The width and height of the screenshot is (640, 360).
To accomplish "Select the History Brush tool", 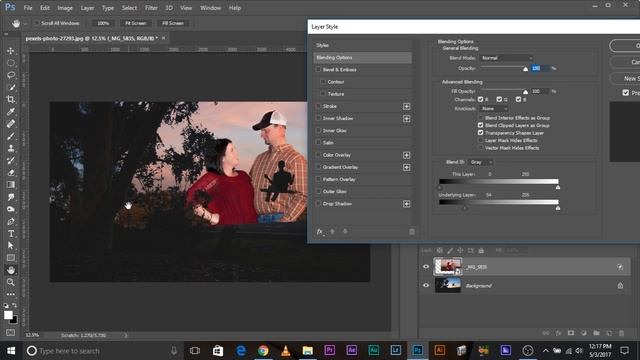I will (x=11, y=160).
